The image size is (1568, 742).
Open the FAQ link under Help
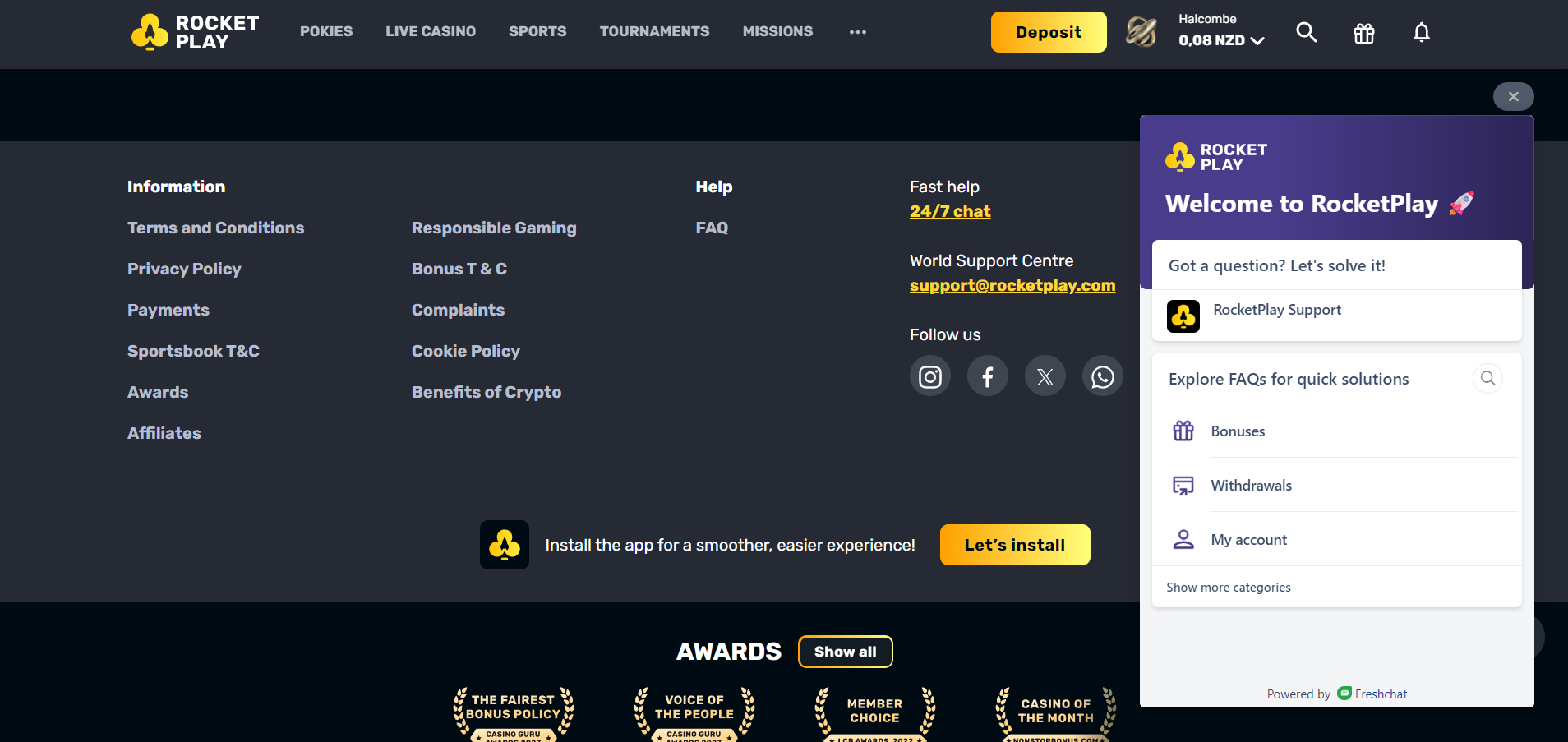click(712, 228)
